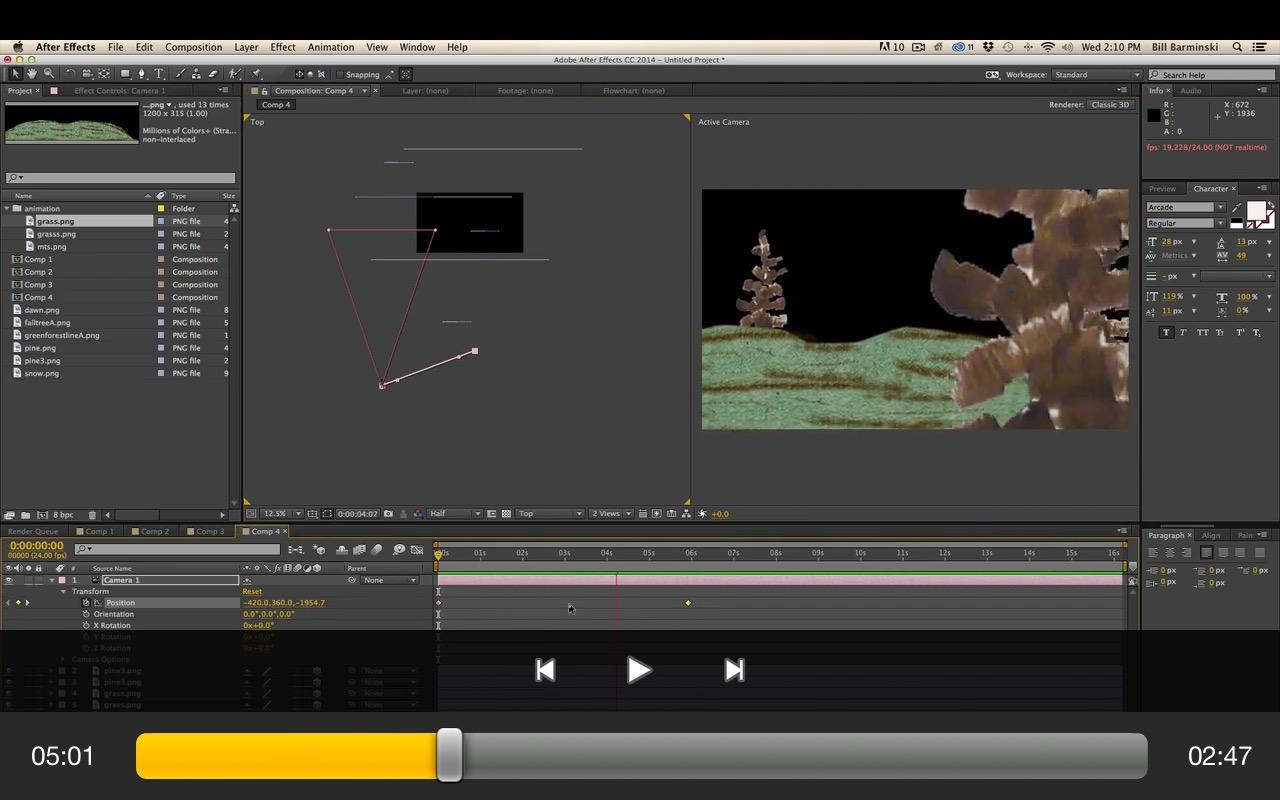1280x800 pixels.
Task: Open the Composition menu
Action: [x=193, y=47]
